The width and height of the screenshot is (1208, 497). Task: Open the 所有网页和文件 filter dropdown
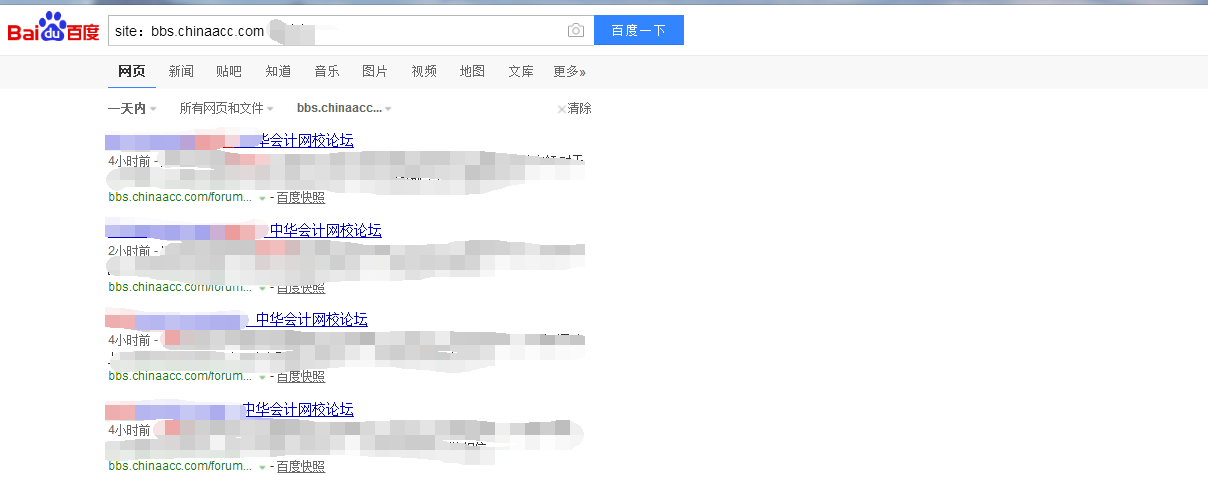226,108
